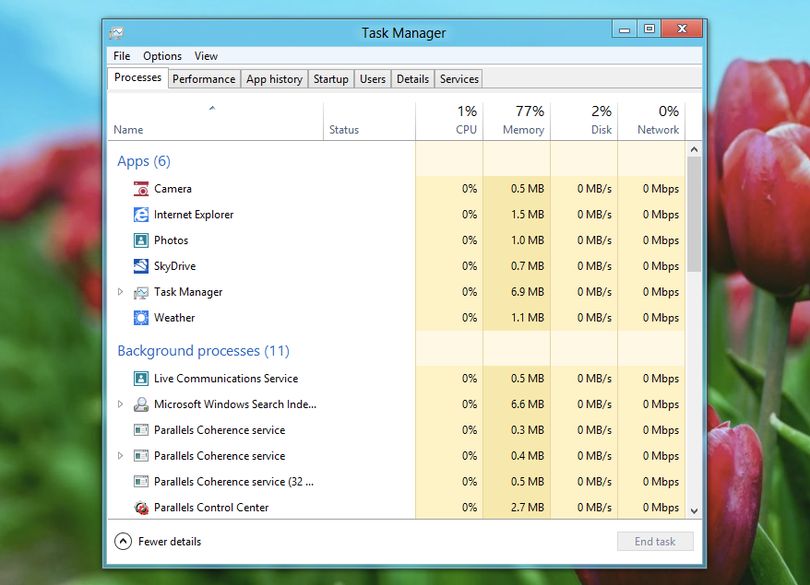Screen dimensions: 810x585
Task: Click the Microsoft Windows Search Indexer icon
Action: [141, 404]
